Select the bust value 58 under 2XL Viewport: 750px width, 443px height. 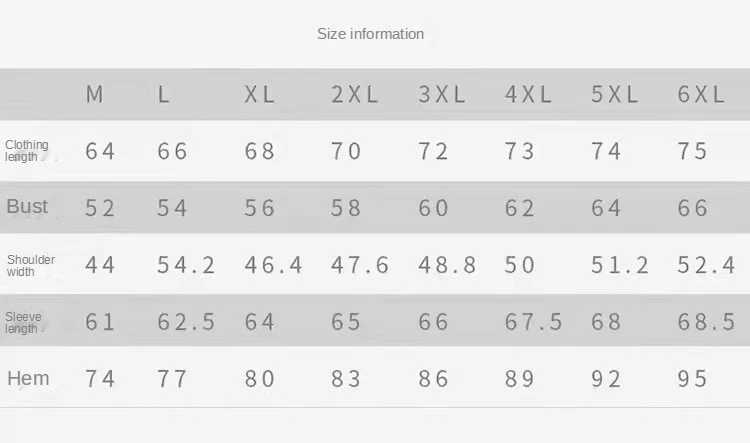(346, 208)
